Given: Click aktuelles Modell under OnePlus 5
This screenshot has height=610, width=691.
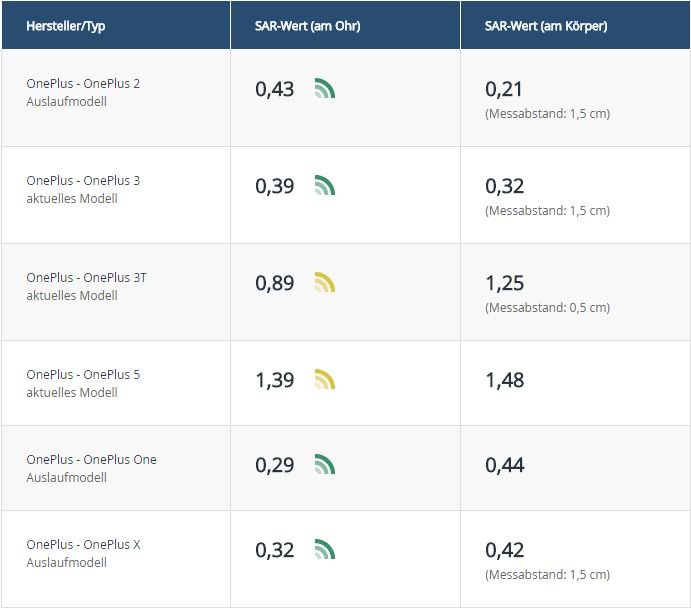Looking at the screenshot, I should click(x=72, y=392).
